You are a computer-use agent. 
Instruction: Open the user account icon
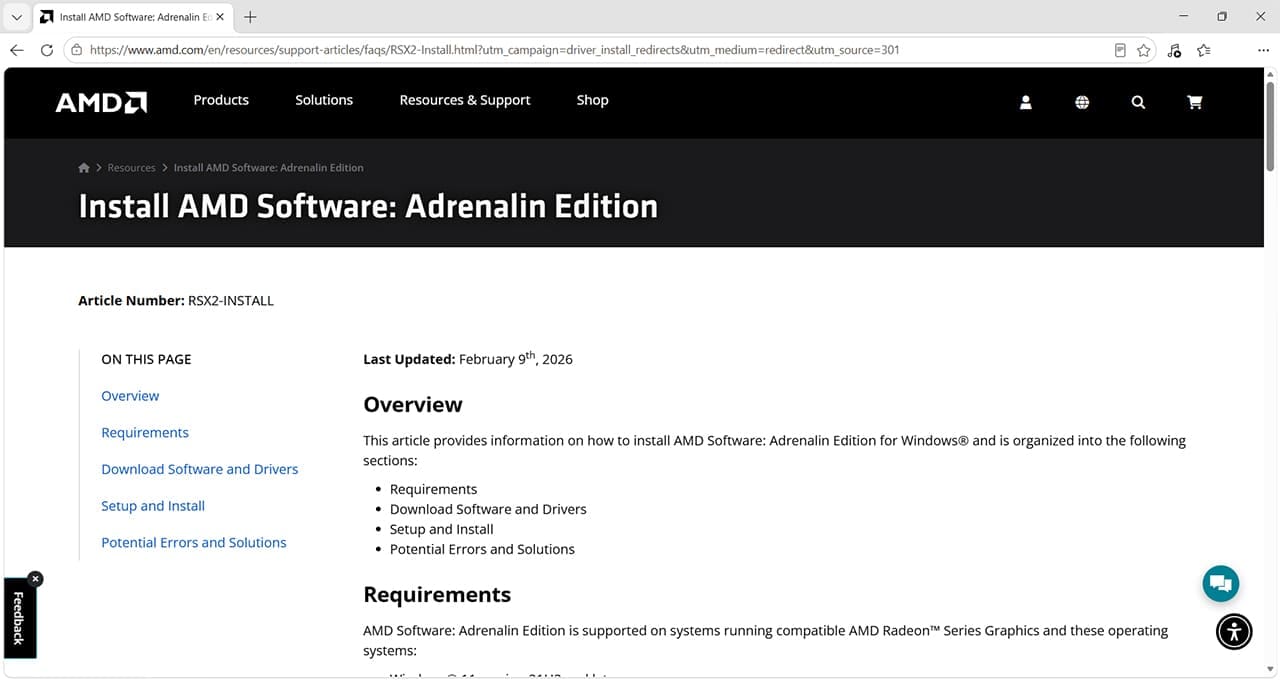(x=1025, y=102)
